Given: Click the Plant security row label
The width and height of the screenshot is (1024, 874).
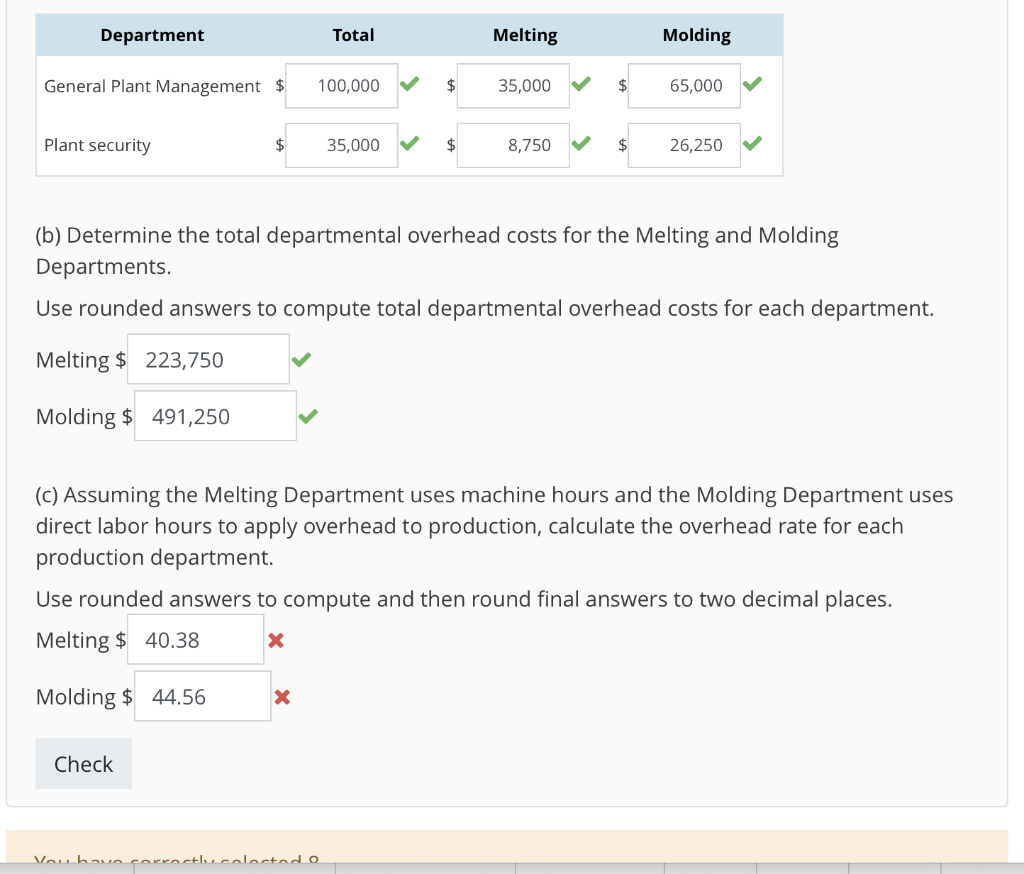Looking at the screenshot, I should pos(97,144).
